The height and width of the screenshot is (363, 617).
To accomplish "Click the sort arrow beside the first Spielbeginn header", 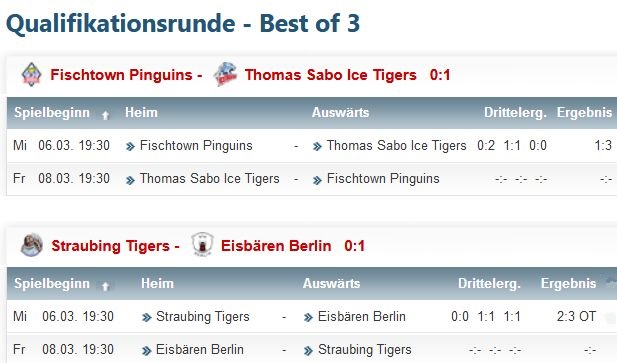I will click(x=105, y=115).
